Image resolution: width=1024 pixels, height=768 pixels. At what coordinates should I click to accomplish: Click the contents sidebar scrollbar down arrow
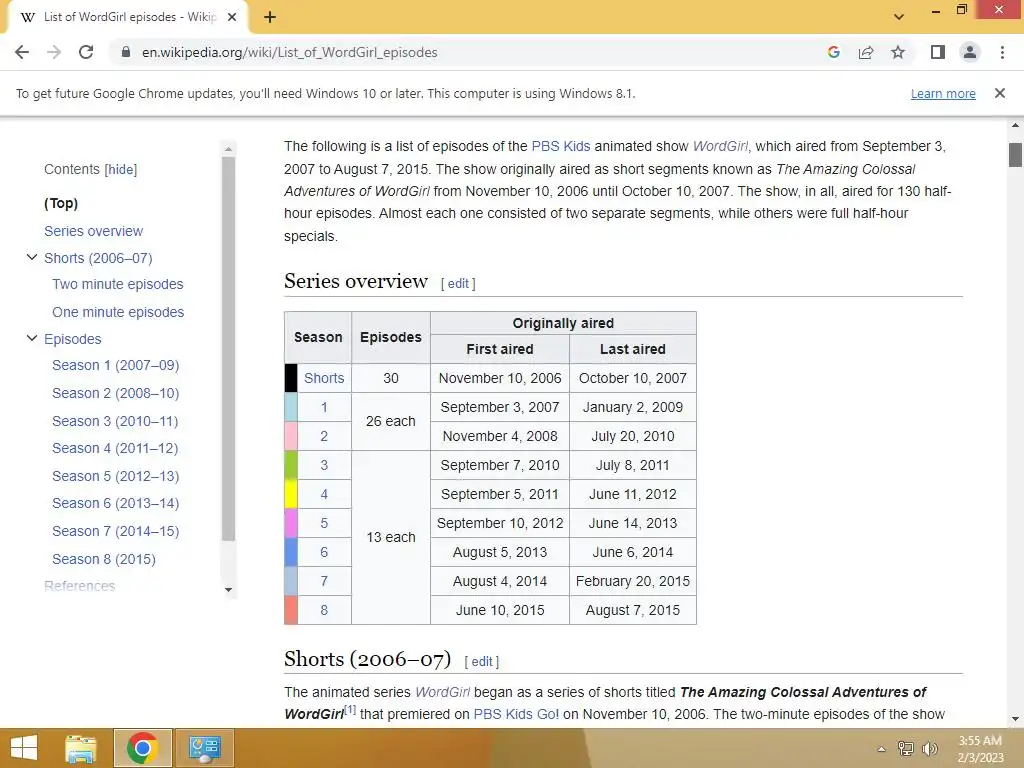pyautogui.click(x=228, y=590)
